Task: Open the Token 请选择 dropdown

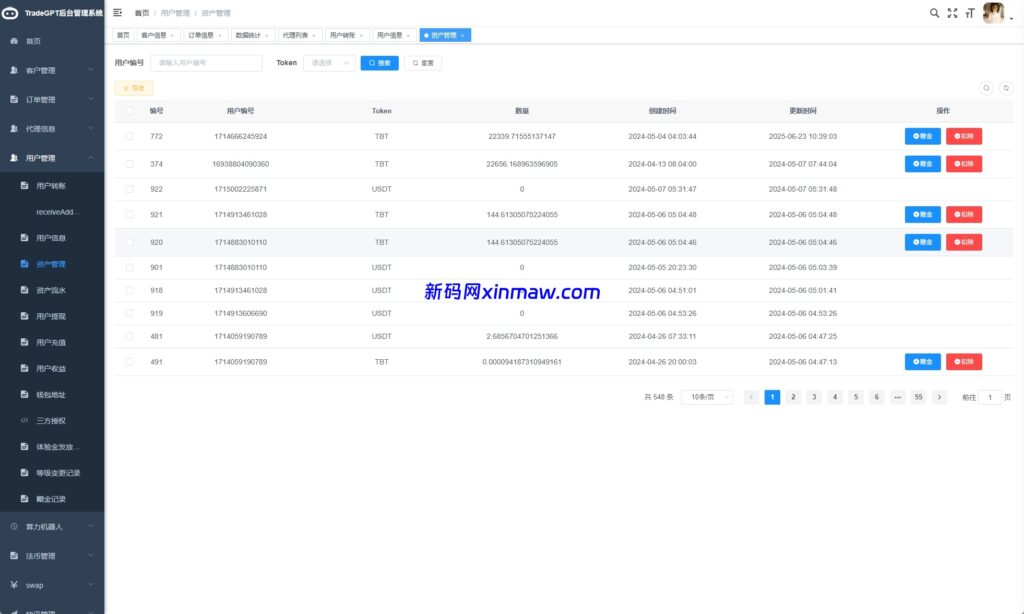Action: (330, 62)
